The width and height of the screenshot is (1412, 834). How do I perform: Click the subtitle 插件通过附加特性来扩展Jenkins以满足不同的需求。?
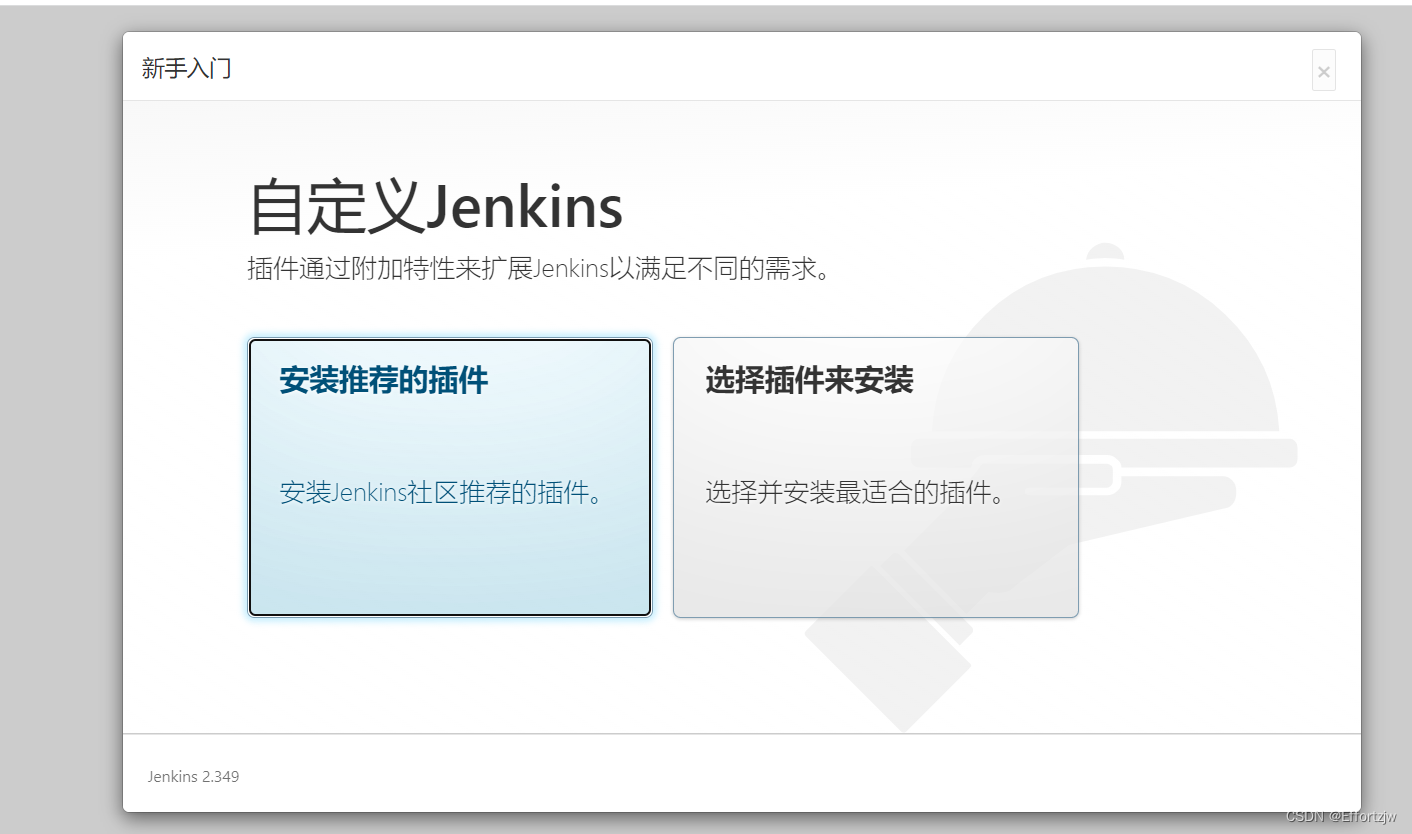tap(540, 269)
